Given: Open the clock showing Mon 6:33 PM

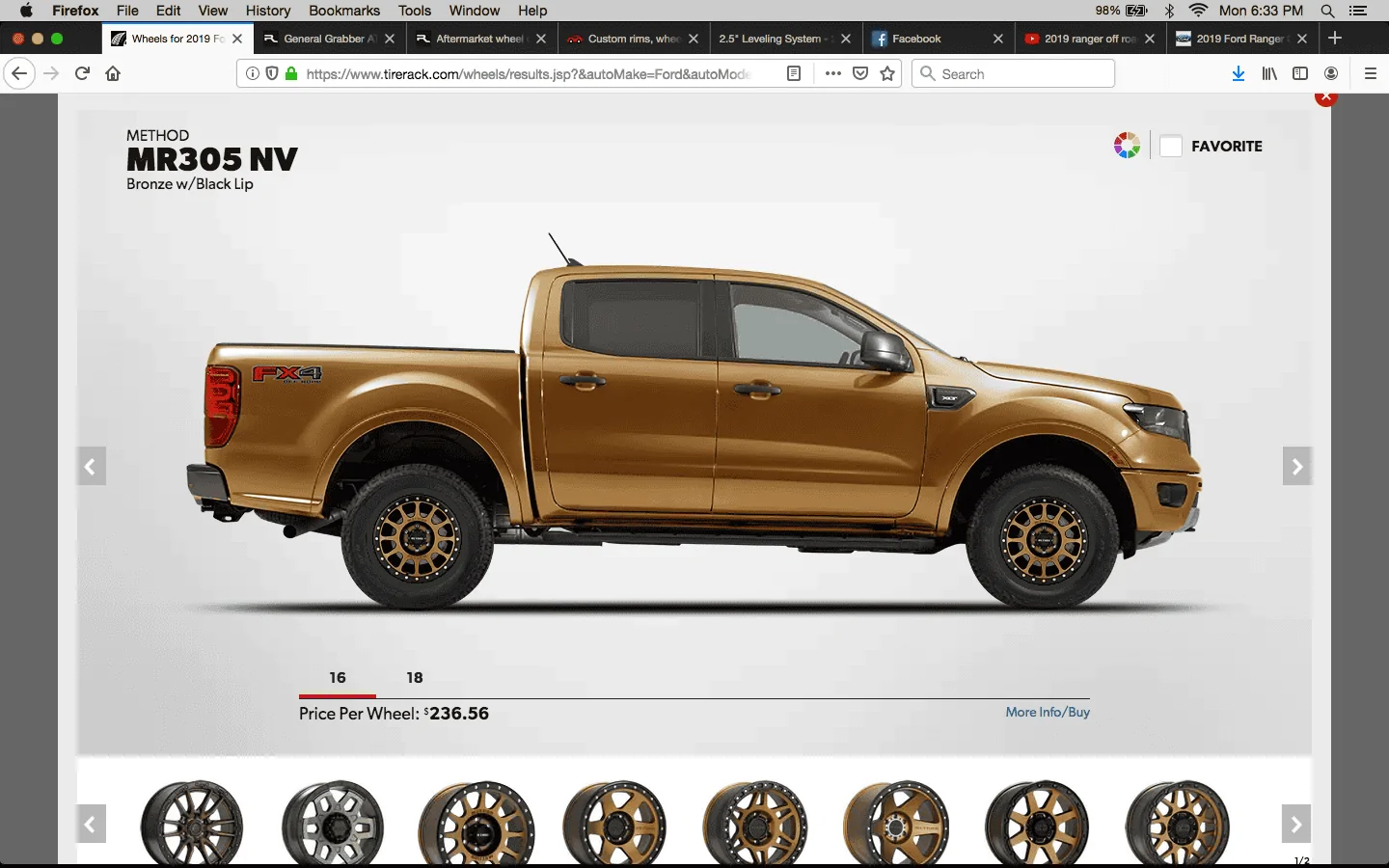Looking at the screenshot, I should pos(1261,11).
